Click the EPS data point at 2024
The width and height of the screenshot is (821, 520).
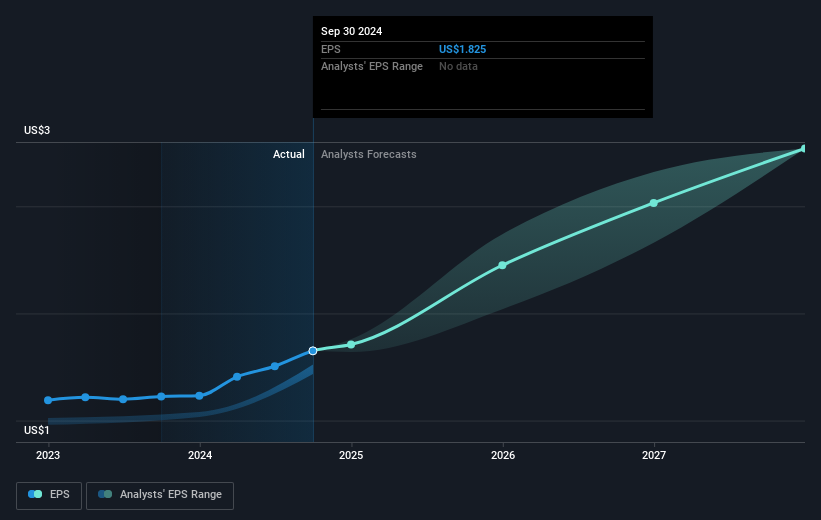click(x=199, y=396)
